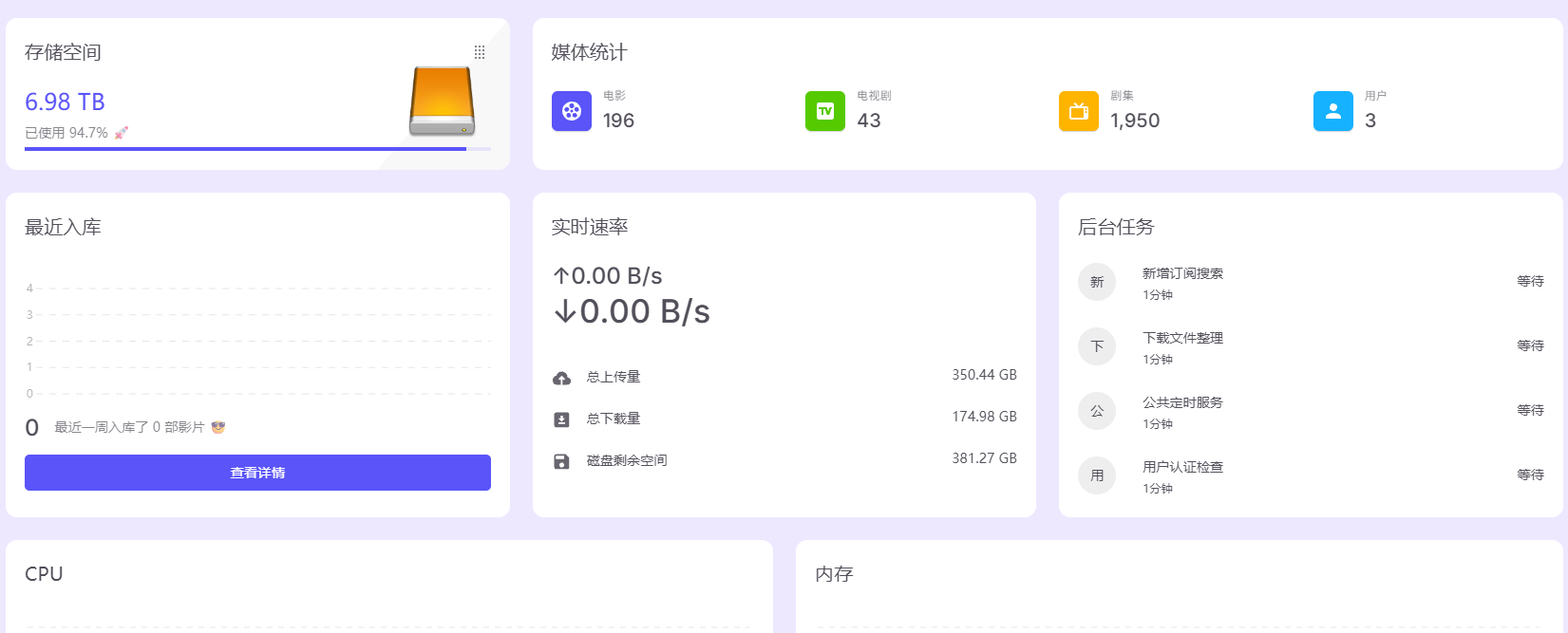Click the 下 avatar for 下载文件整理
The height and width of the screenshot is (633, 1568).
coord(1097,346)
